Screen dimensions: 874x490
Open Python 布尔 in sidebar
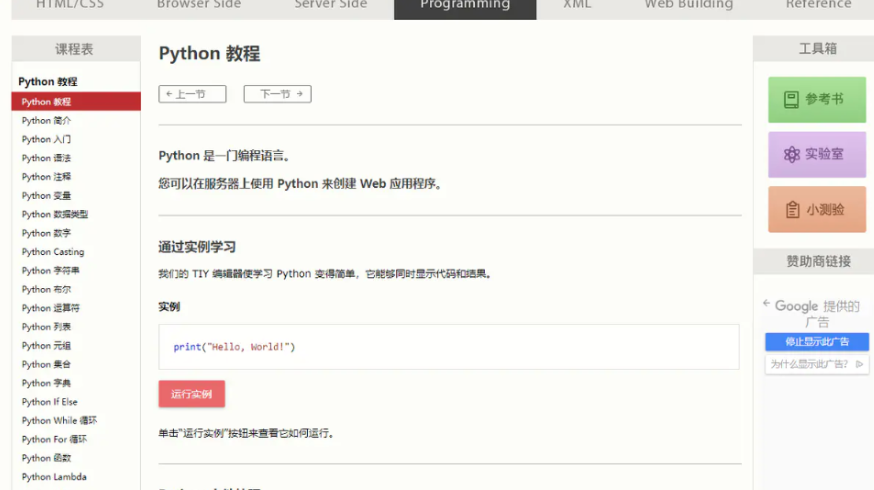click(x=46, y=289)
